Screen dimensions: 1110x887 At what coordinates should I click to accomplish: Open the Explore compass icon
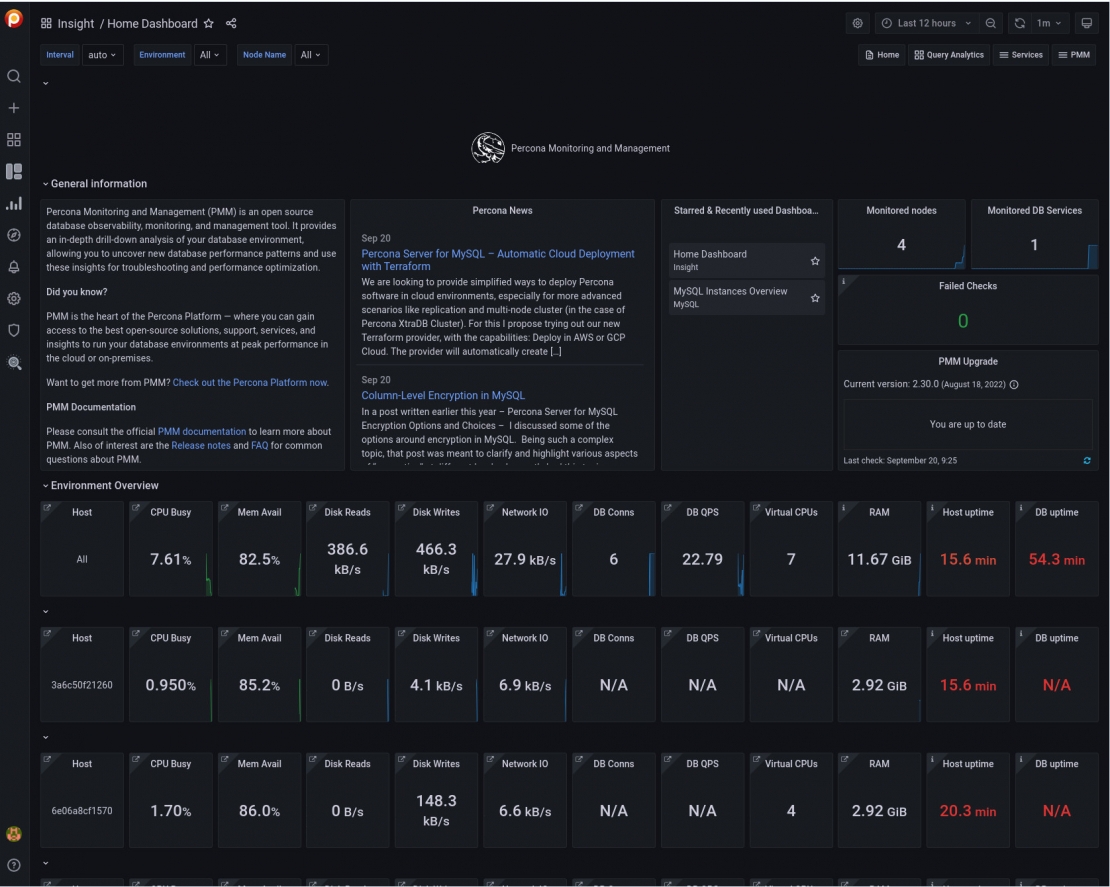(14, 235)
